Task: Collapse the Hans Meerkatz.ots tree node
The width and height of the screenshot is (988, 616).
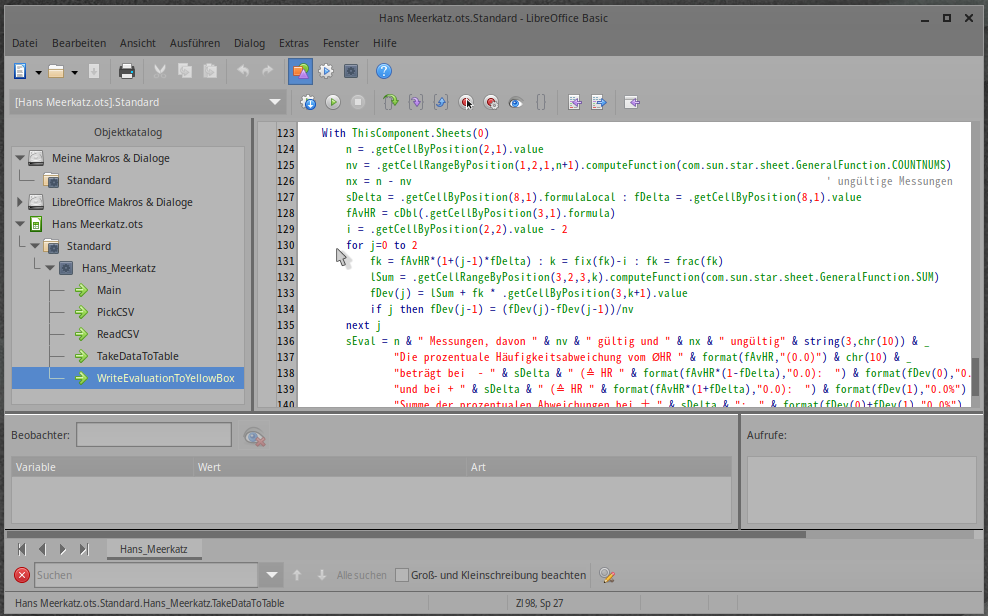Action: pos(20,224)
